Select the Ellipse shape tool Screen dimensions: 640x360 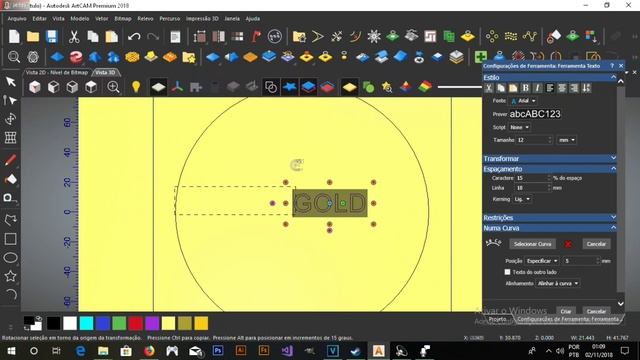pos(11,258)
